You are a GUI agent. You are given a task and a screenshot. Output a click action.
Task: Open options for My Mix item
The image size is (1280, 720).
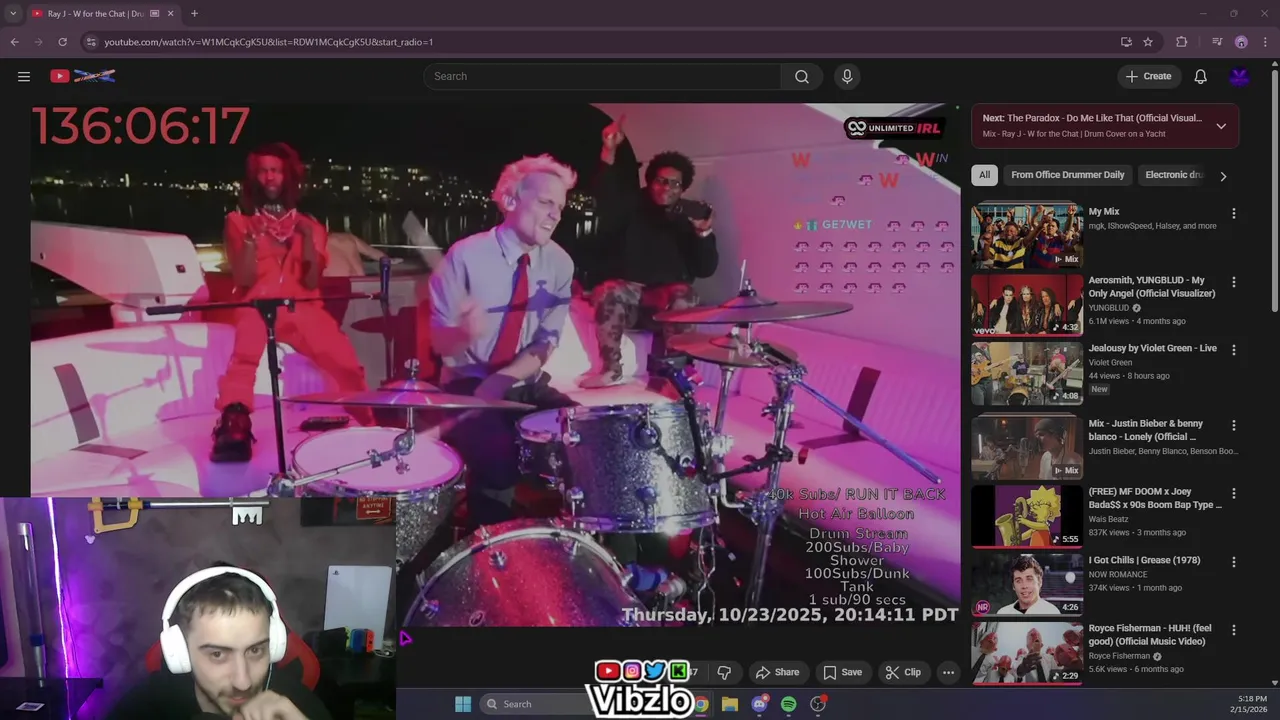[x=1233, y=213]
